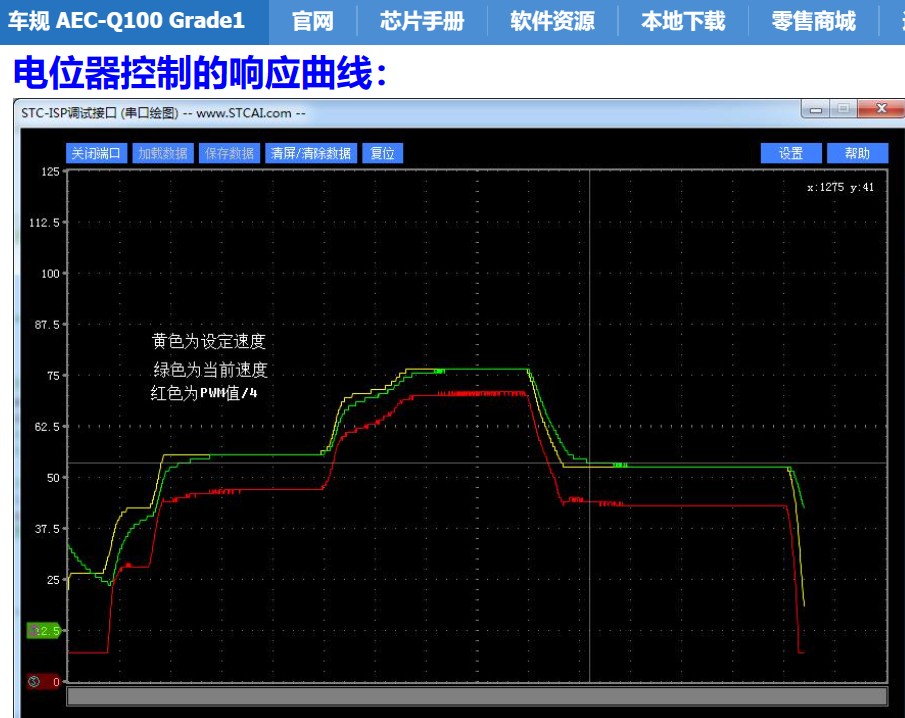Open the 芯片手册 tab
905x718 pixels.
(x=422, y=21)
